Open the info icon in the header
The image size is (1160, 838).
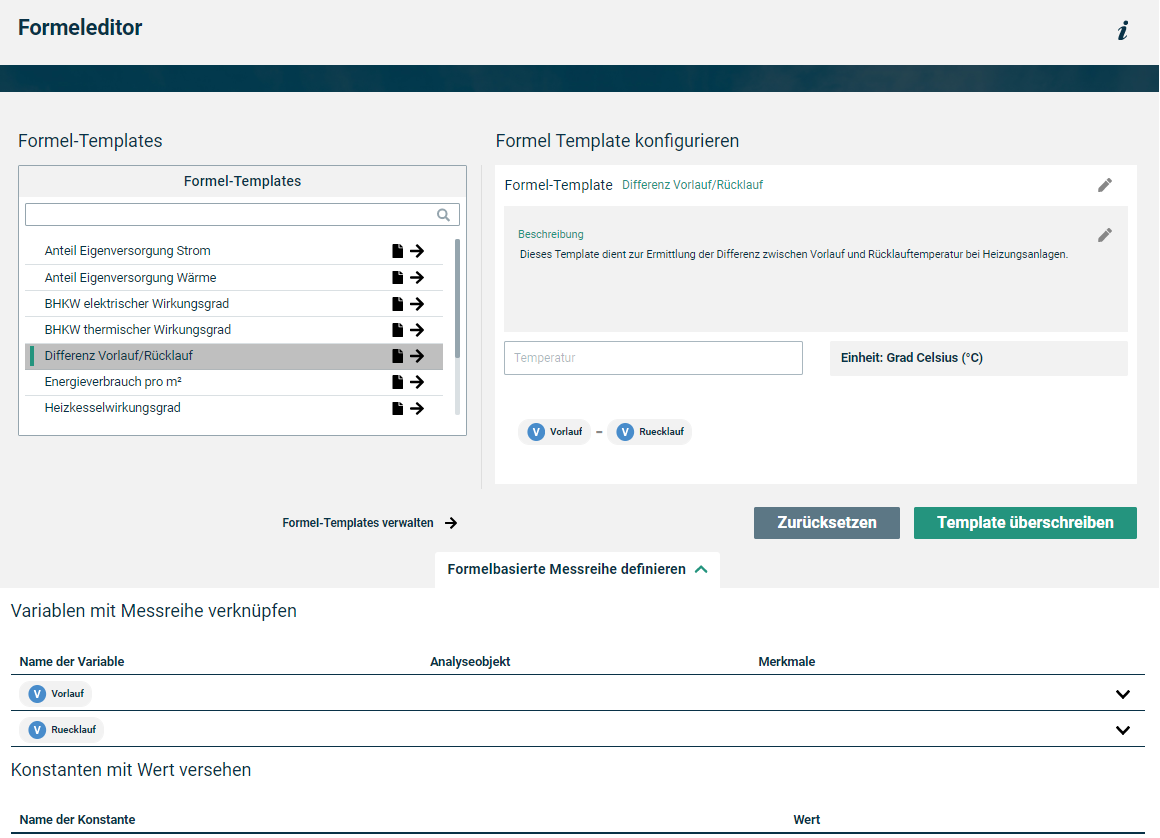(1122, 31)
